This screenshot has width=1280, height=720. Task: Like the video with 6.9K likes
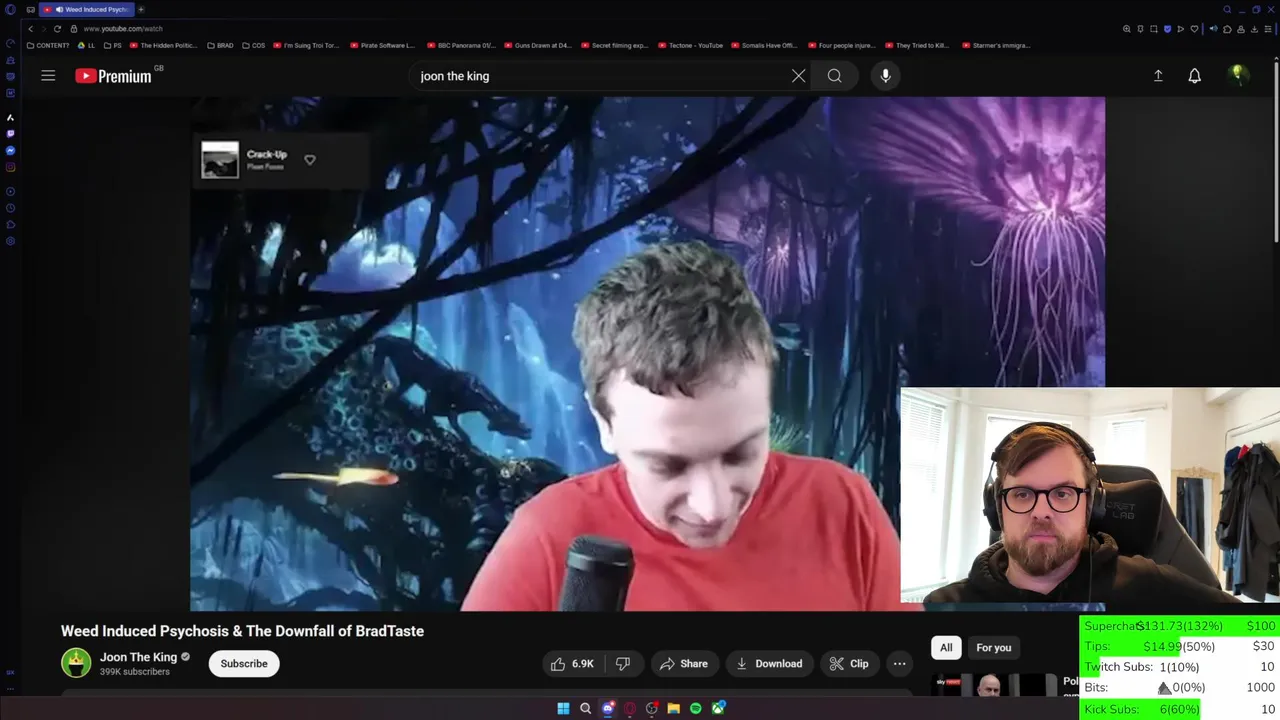(572, 664)
